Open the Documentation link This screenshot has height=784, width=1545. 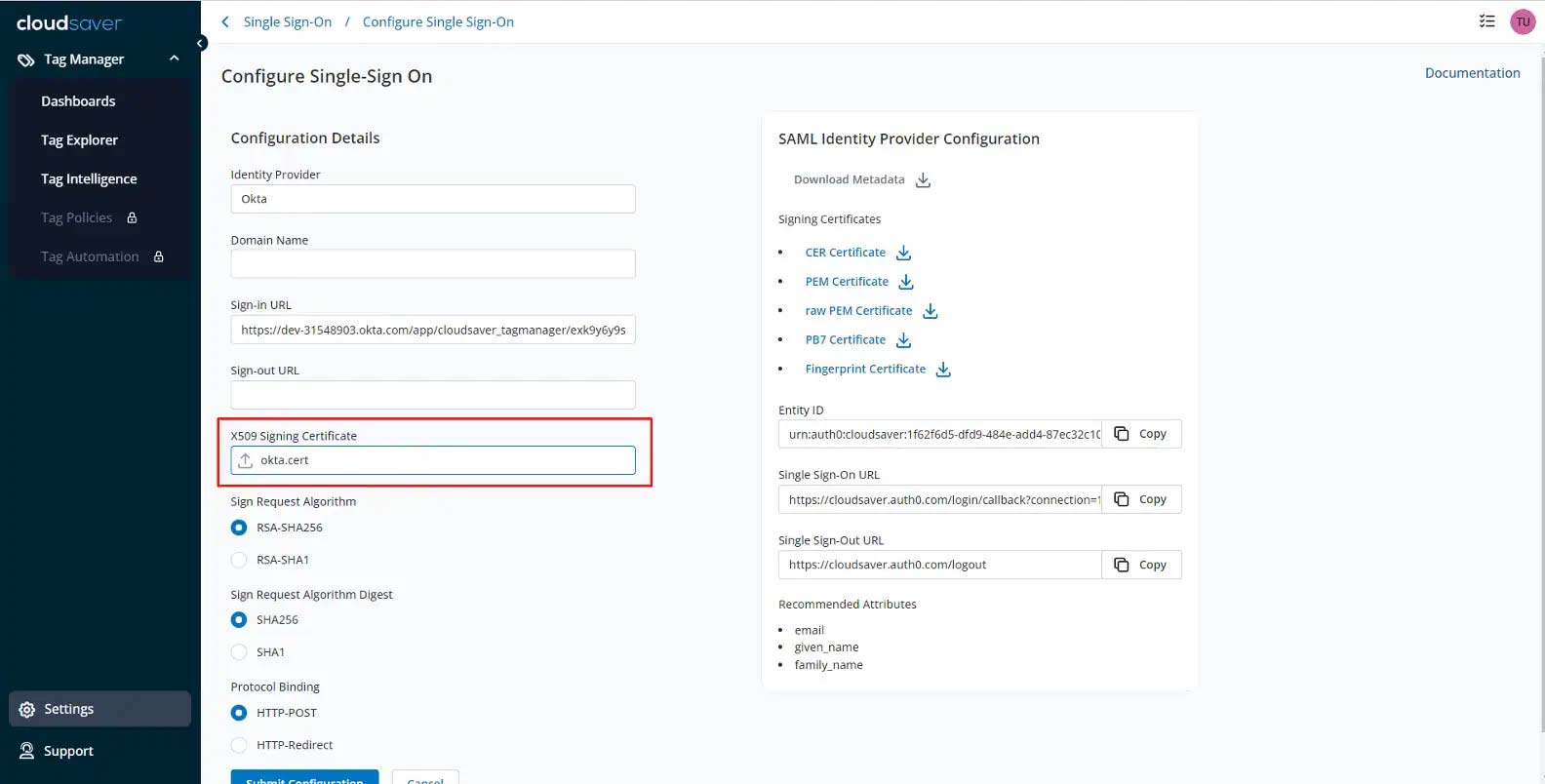coord(1472,73)
